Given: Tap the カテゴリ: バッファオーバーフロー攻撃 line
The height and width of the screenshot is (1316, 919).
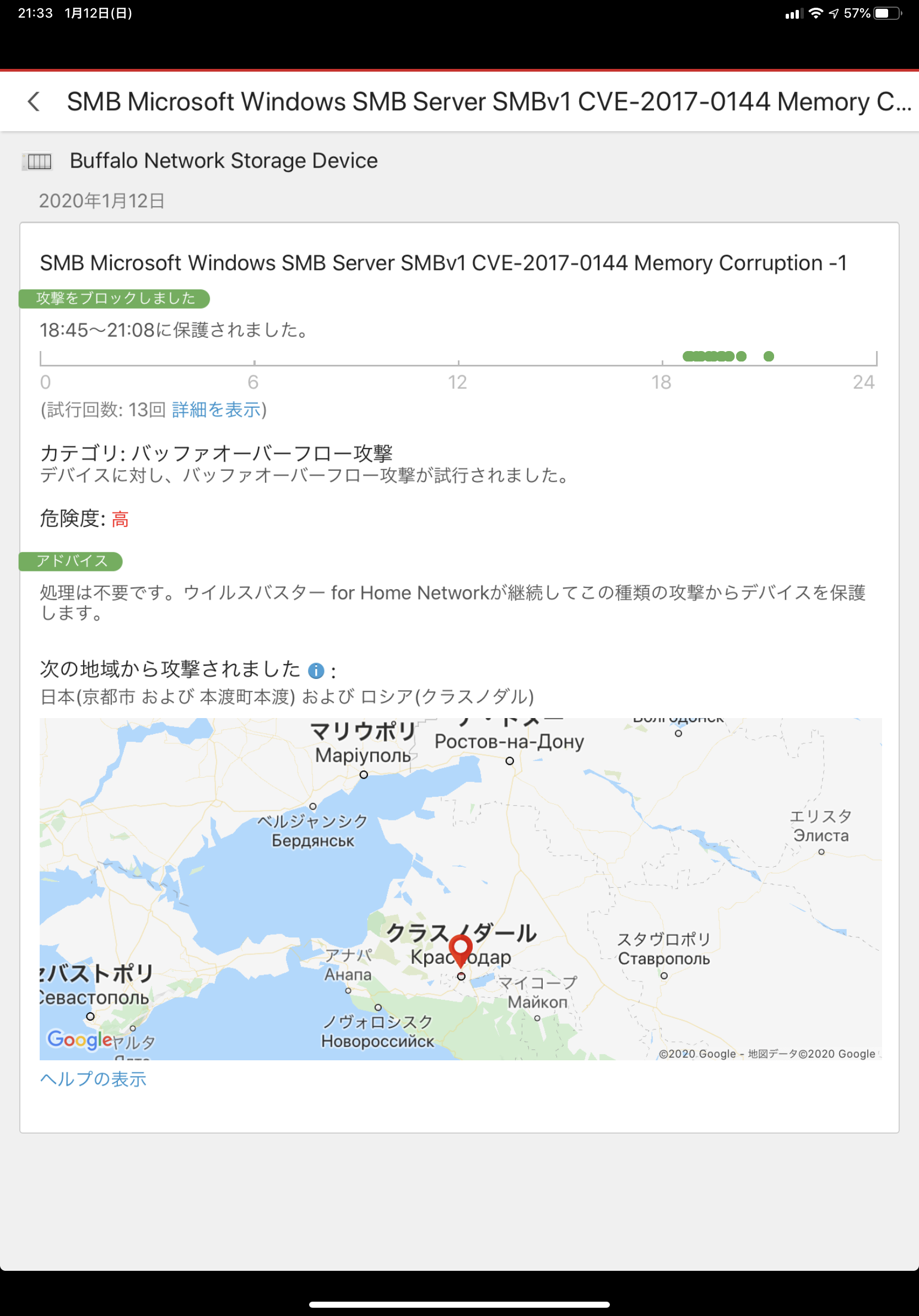Looking at the screenshot, I should point(216,454).
